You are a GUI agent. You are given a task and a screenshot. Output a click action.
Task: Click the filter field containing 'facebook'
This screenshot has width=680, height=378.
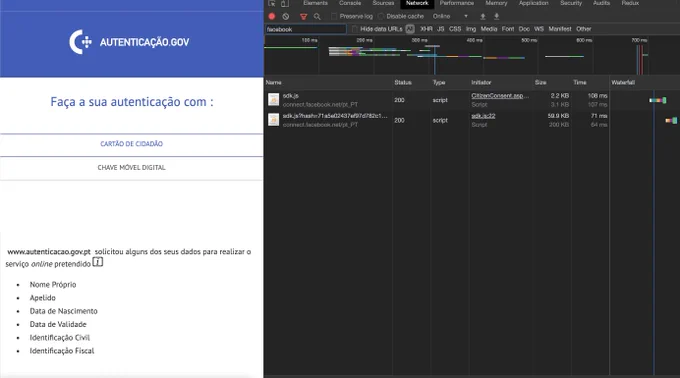[x=305, y=29]
